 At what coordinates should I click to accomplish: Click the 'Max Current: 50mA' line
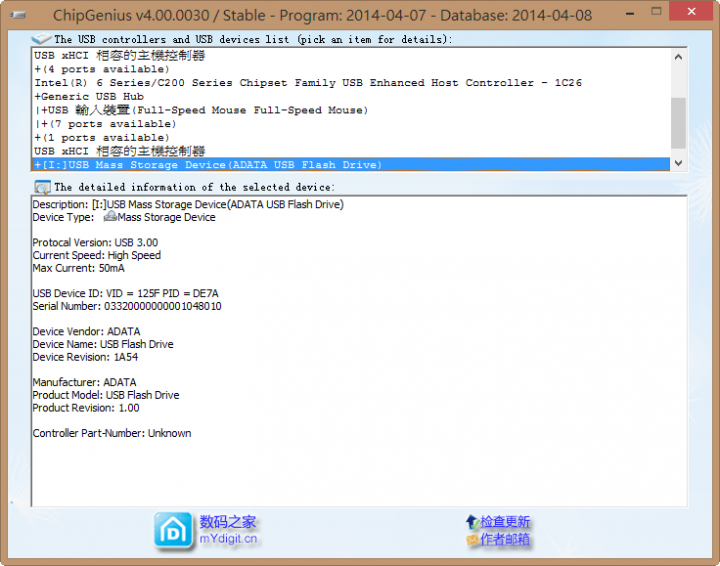point(79,268)
